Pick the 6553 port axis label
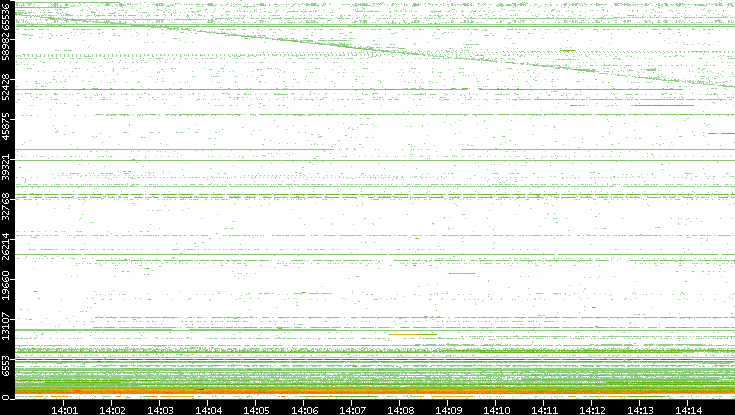 [6, 365]
